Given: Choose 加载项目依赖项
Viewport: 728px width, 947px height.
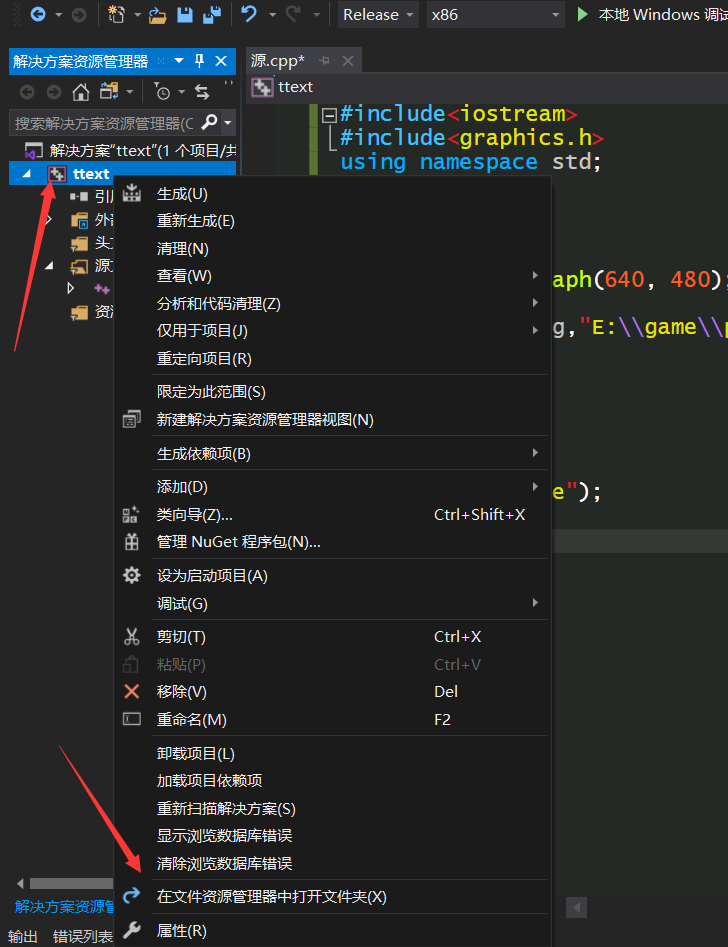Looking at the screenshot, I should tap(332, 780).
